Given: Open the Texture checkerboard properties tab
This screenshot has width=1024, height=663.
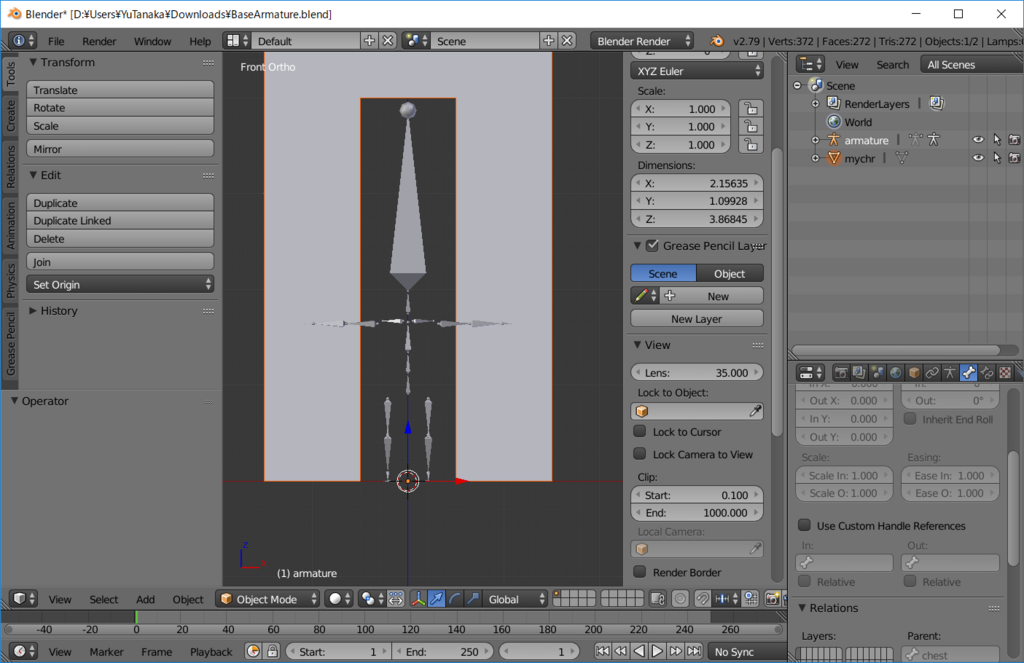Looking at the screenshot, I should point(1005,373).
